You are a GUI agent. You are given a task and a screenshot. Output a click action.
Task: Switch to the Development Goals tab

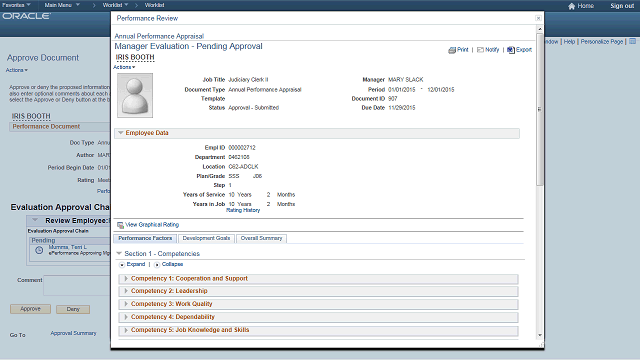pyautogui.click(x=206, y=238)
